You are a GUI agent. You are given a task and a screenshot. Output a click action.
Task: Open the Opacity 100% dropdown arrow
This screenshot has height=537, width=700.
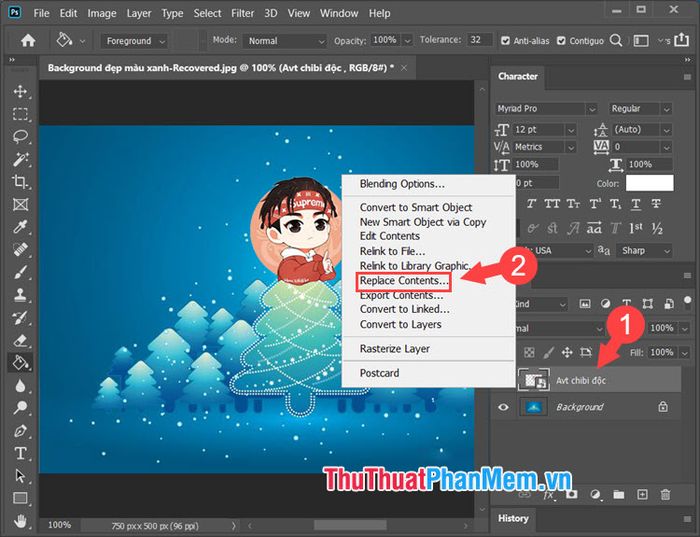(407, 41)
